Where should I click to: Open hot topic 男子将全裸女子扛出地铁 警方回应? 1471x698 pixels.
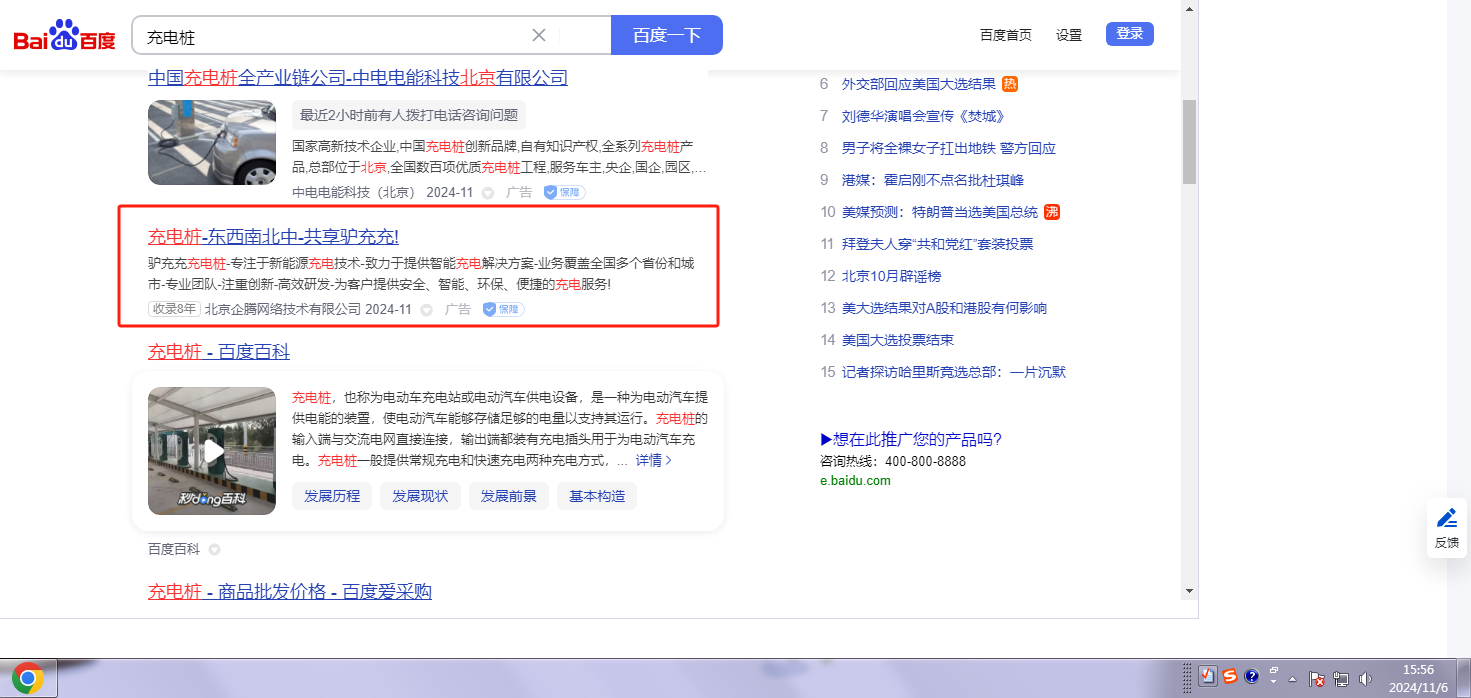pyautogui.click(x=949, y=148)
